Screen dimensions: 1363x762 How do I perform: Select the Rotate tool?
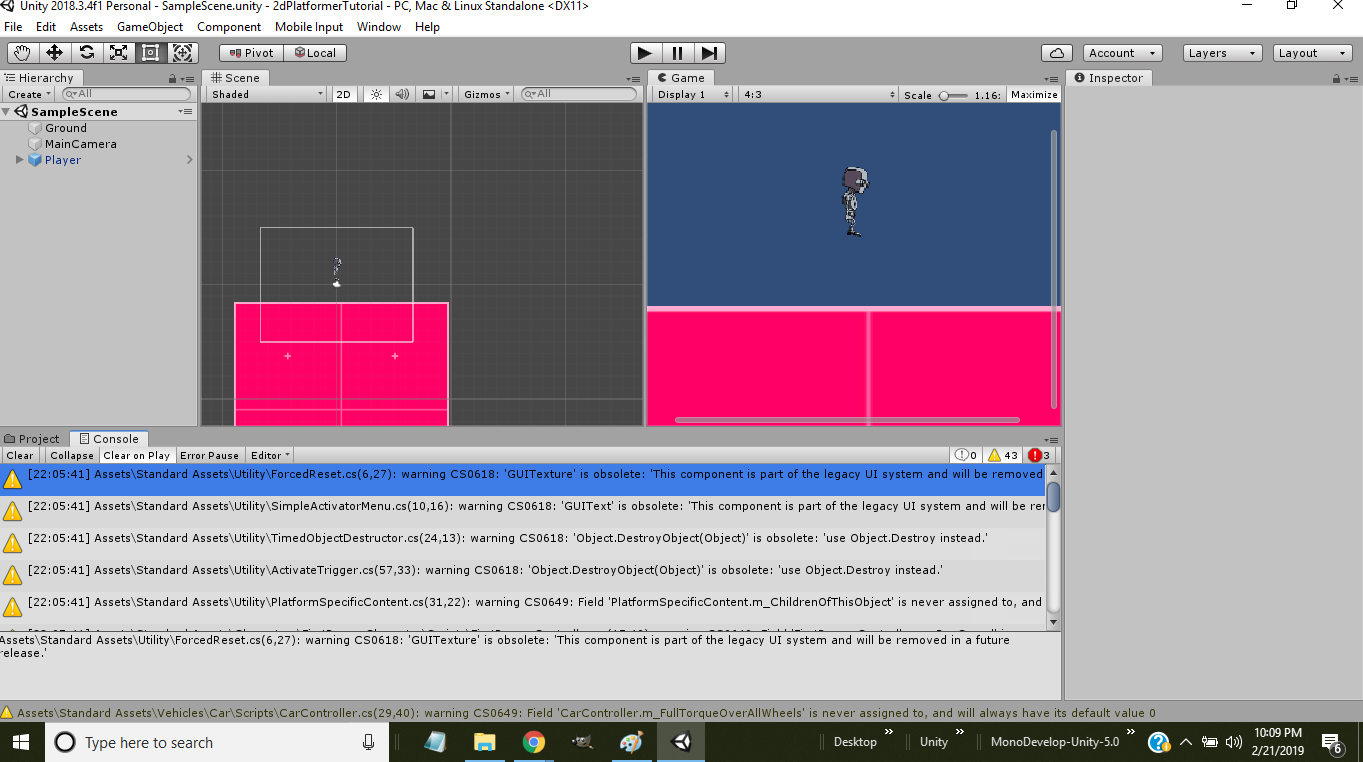(x=88, y=52)
